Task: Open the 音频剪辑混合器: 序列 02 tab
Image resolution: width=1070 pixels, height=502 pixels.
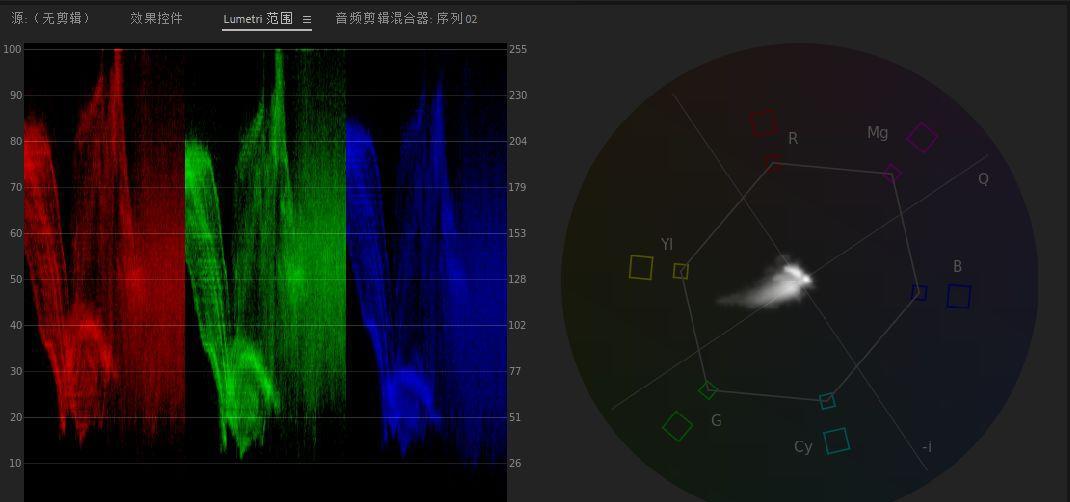Action: 406,19
